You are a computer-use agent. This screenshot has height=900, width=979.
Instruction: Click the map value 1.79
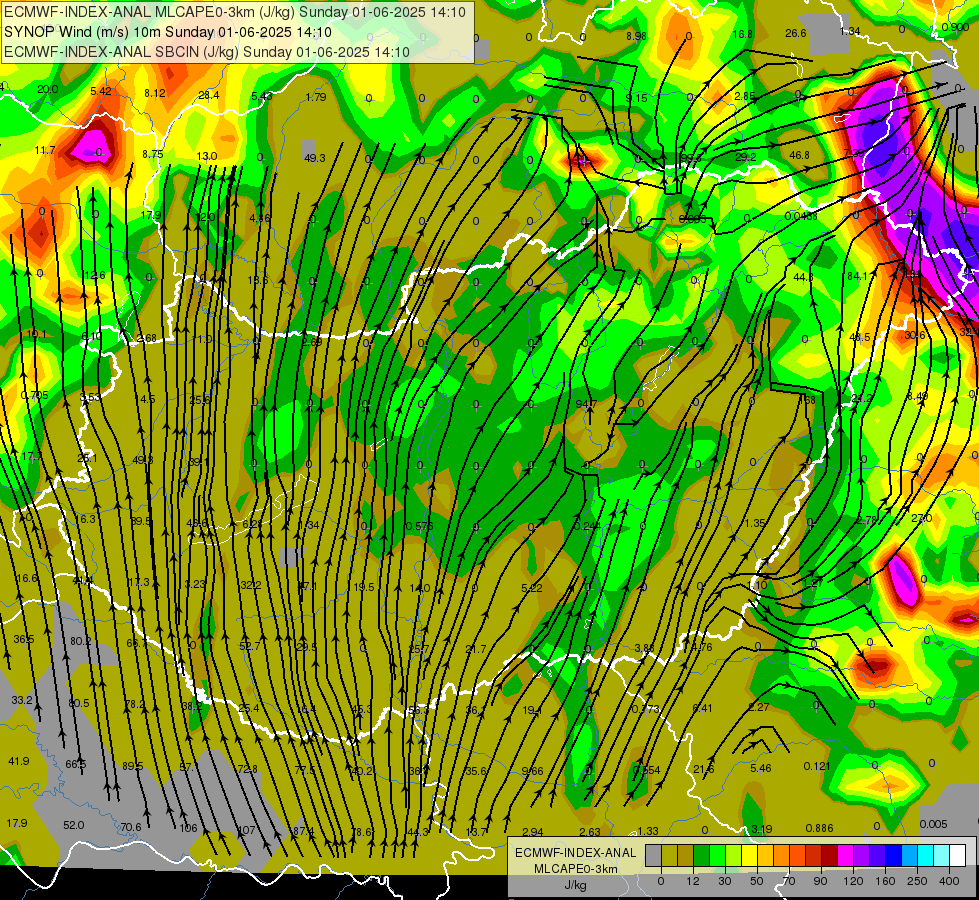coord(316,97)
